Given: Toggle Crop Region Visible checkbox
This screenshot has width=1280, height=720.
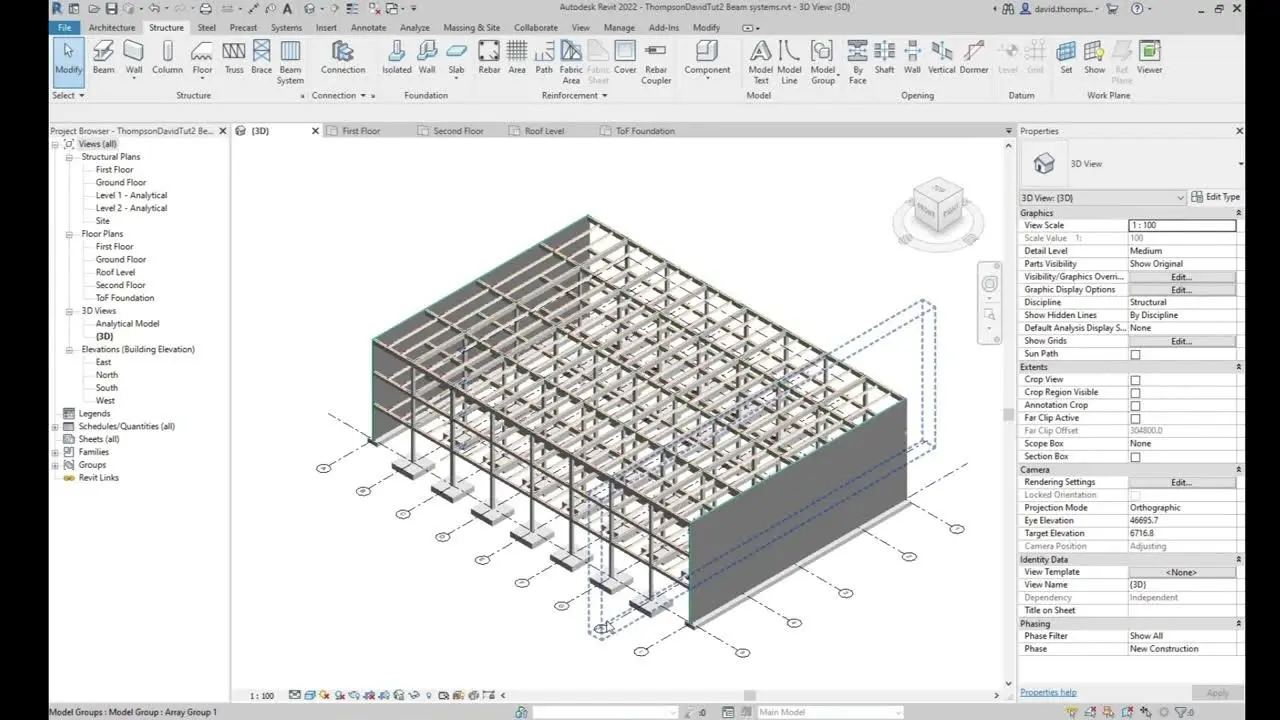Looking at the screenshot, I should pyautogui.click(x=1135, y=393).
